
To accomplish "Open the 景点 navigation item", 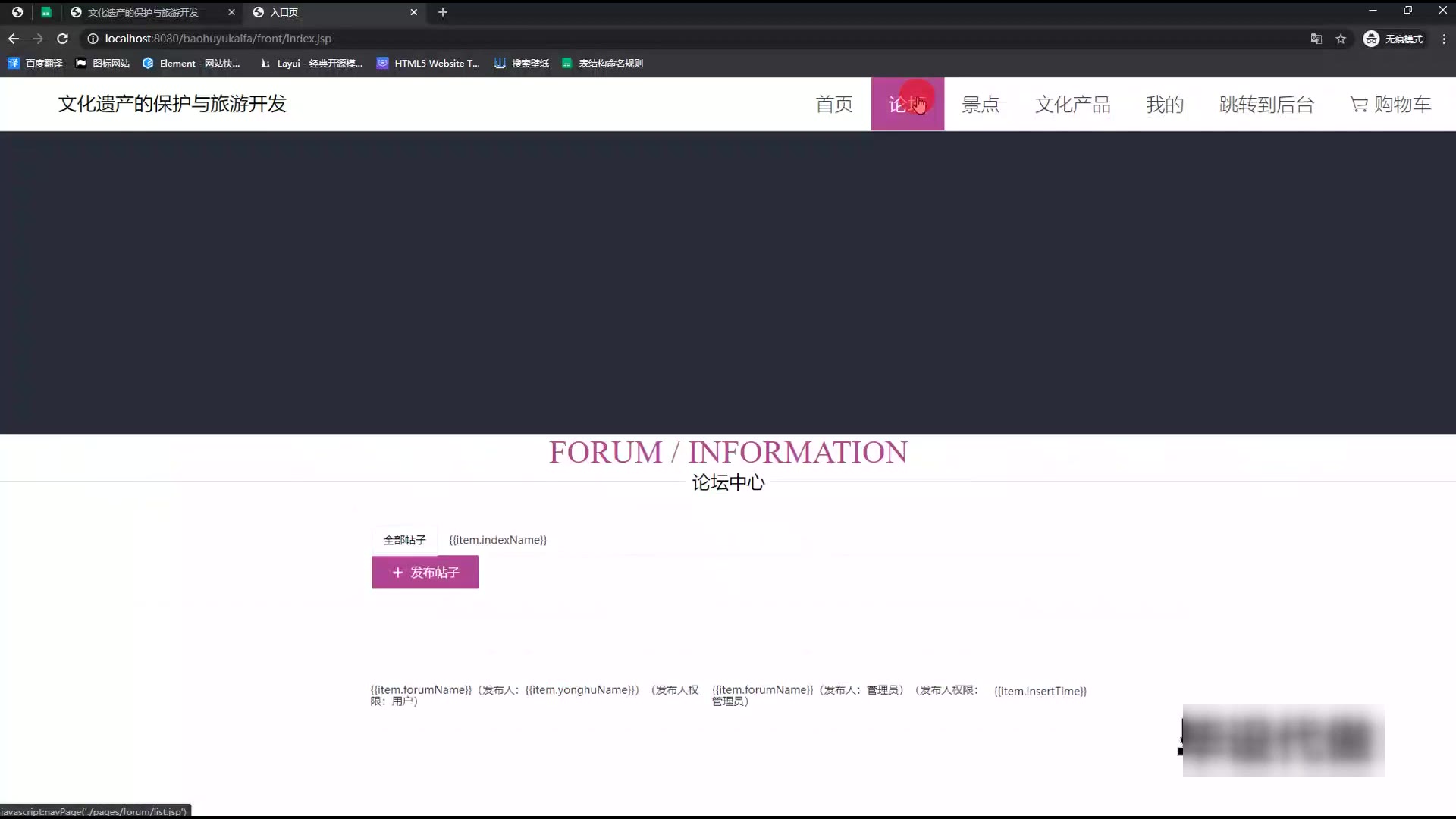I will [981, 105].
